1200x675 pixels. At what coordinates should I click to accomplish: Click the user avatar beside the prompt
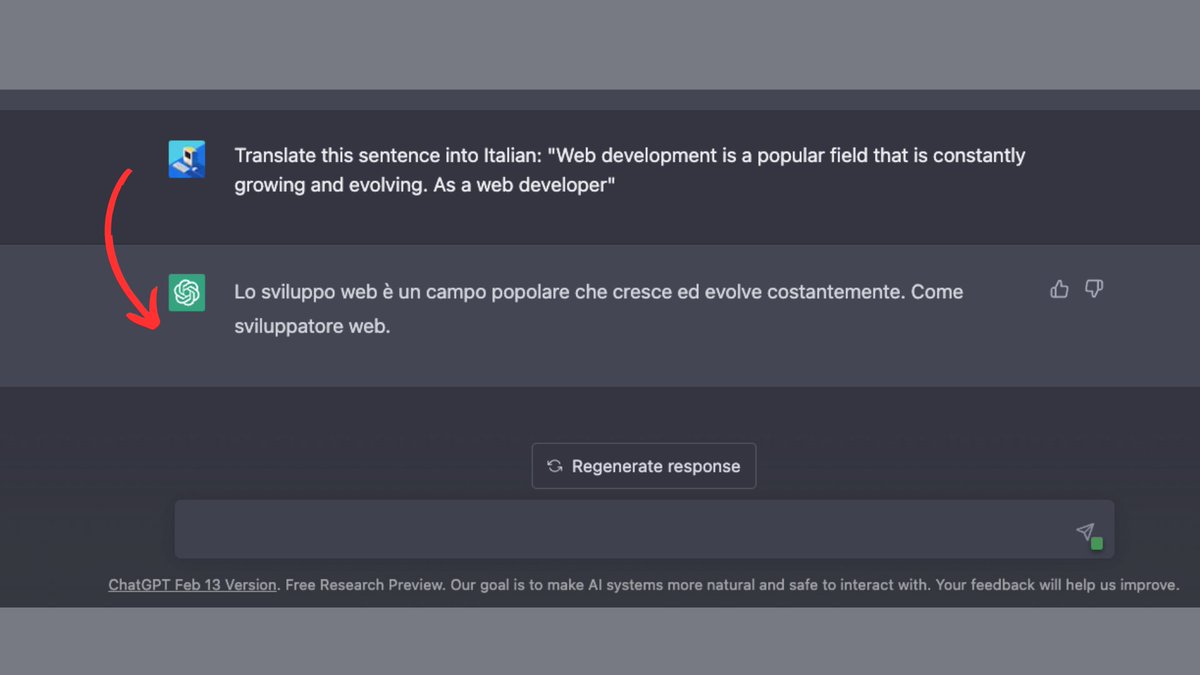coord(187,159)
